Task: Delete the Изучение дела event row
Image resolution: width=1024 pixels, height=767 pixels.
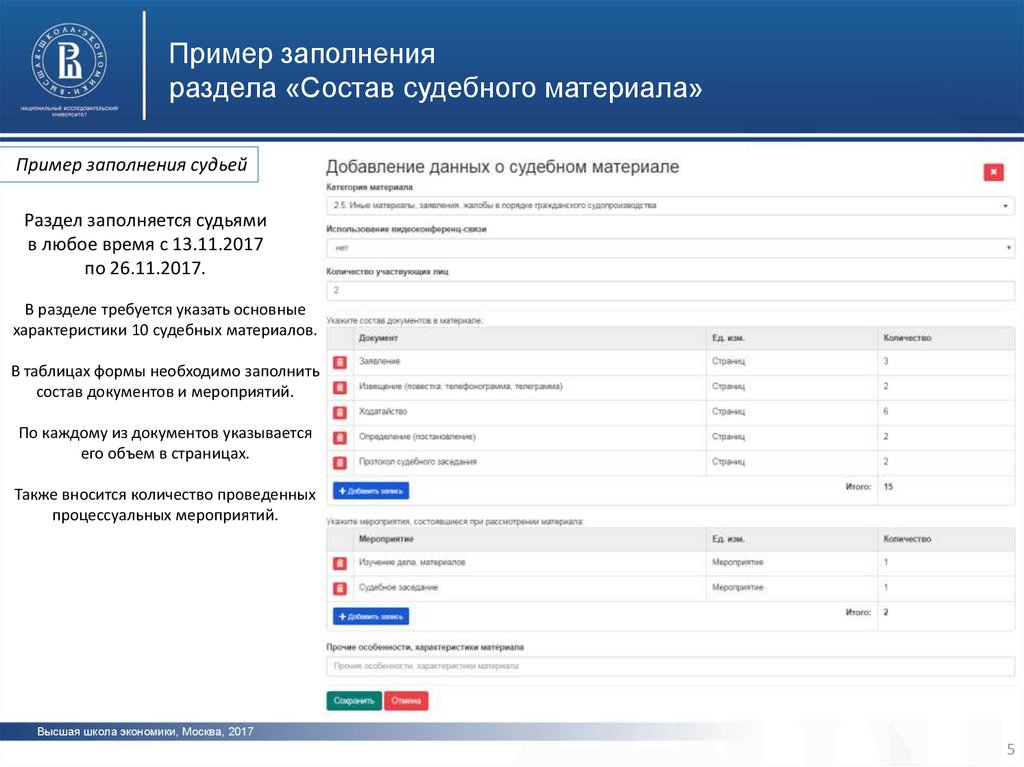Action: click(x=339, y=563)
